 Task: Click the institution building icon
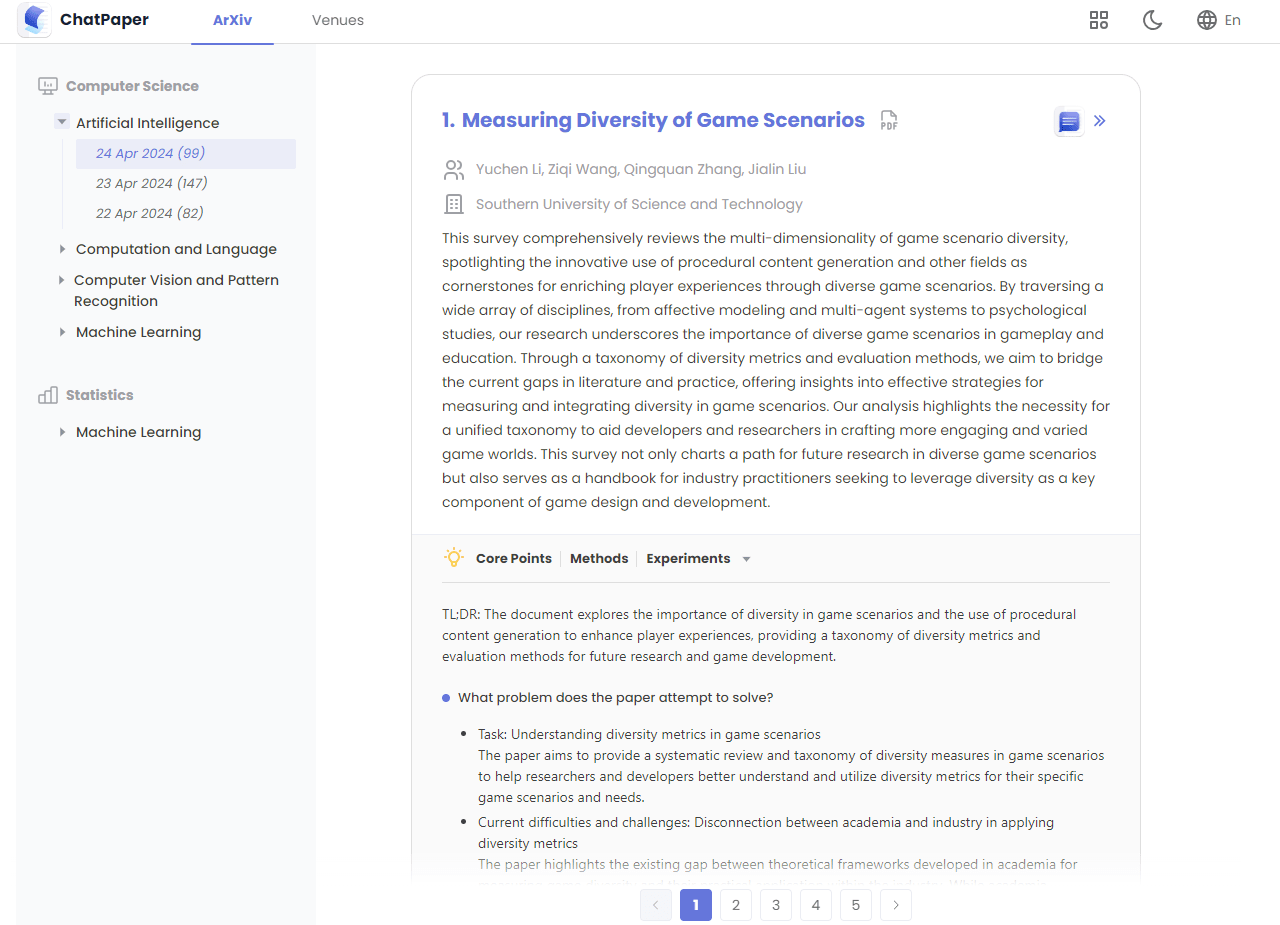(454, 204)
